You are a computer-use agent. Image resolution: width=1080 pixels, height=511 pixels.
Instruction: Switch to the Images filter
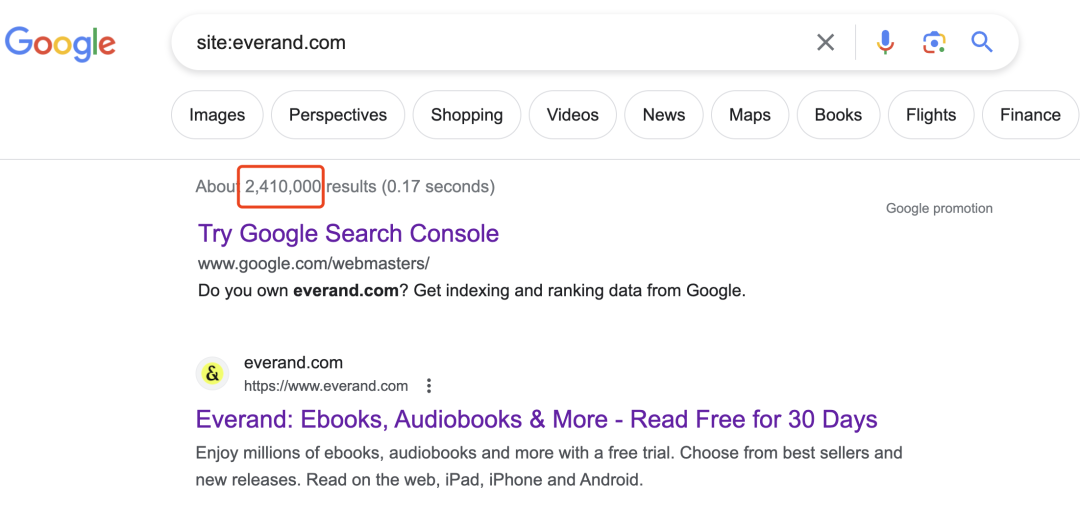tap(217, 115)
